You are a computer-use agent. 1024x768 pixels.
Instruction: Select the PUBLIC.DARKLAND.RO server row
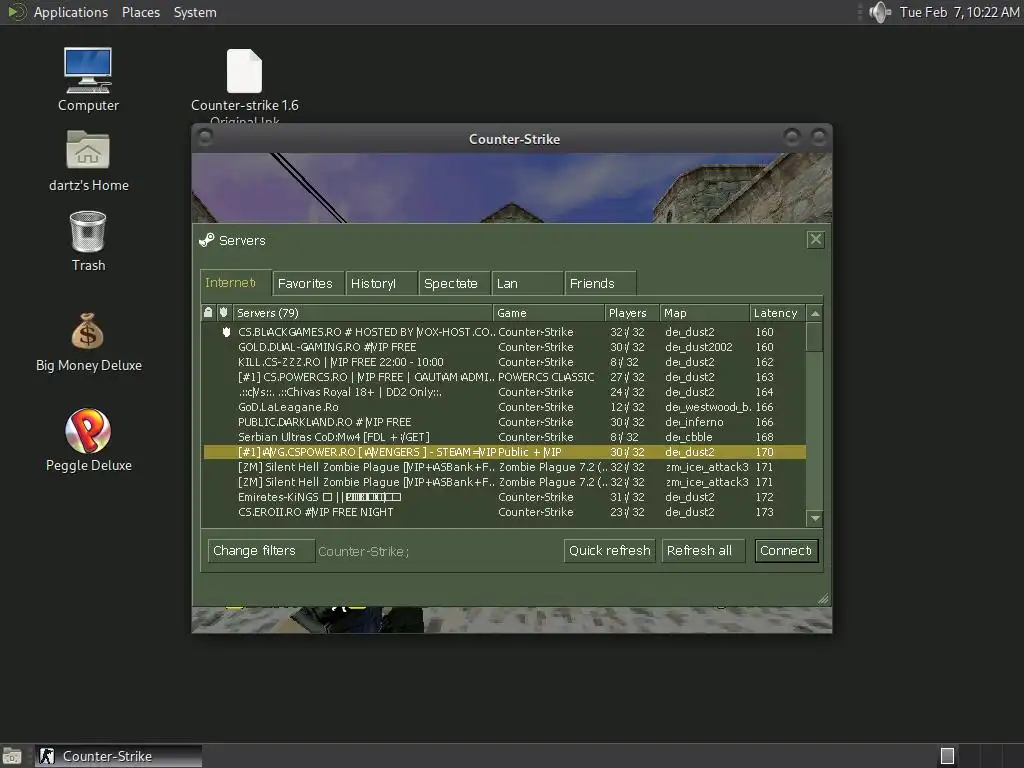pyautogui.click(x=504, y=422)
